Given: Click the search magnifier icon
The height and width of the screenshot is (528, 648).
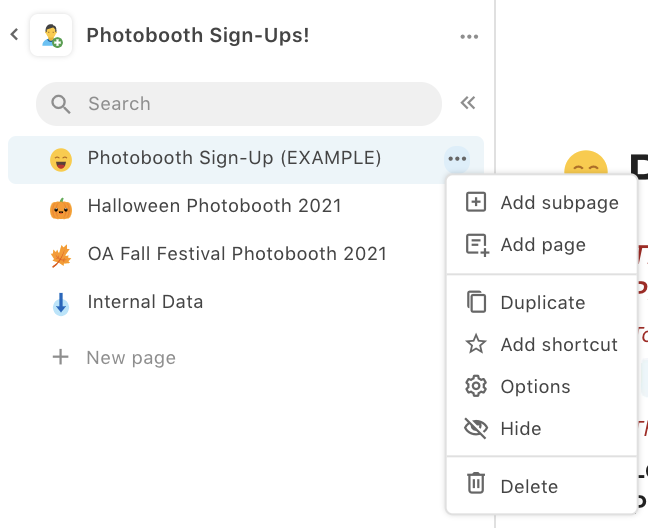Looking at the screenshot, I should pos(61,104).
